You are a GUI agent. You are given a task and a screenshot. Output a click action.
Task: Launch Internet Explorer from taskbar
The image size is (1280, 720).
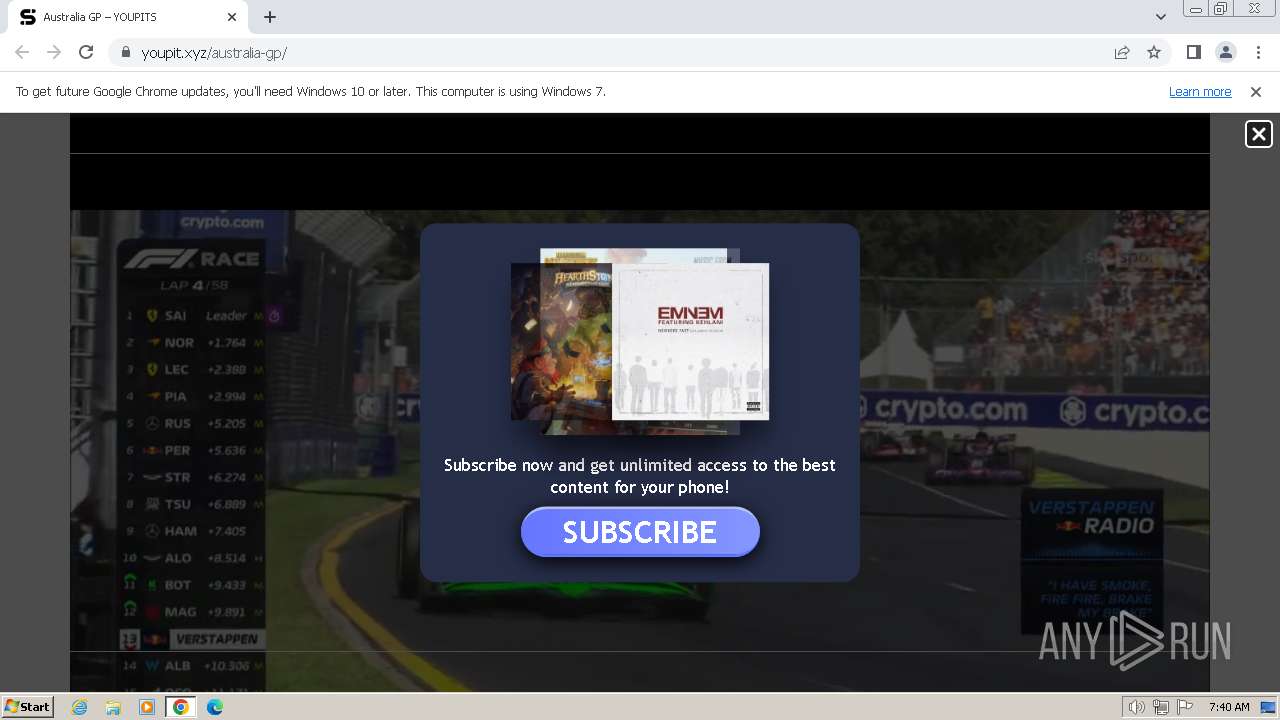(x=80, y=707)
